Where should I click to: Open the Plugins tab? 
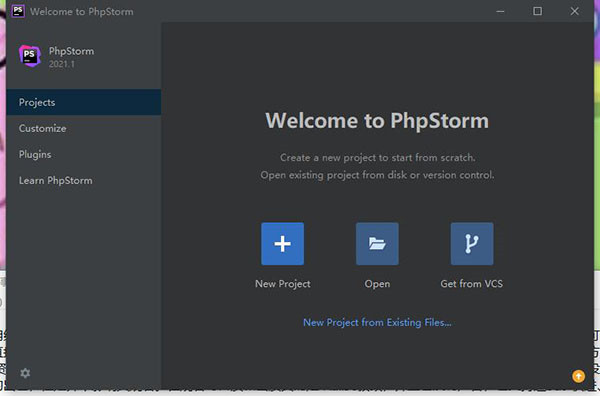(x=83, y=154)
